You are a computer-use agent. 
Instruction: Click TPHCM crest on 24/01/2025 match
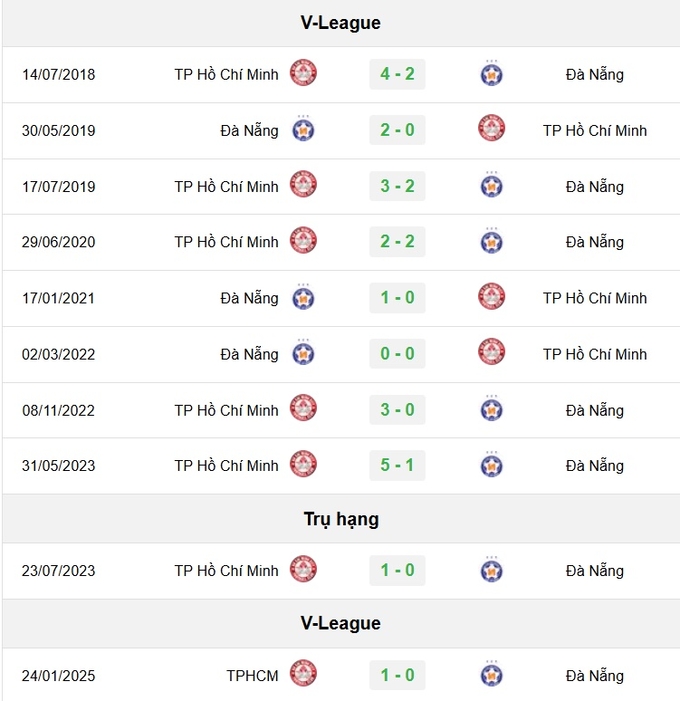[x=303, y=673]
